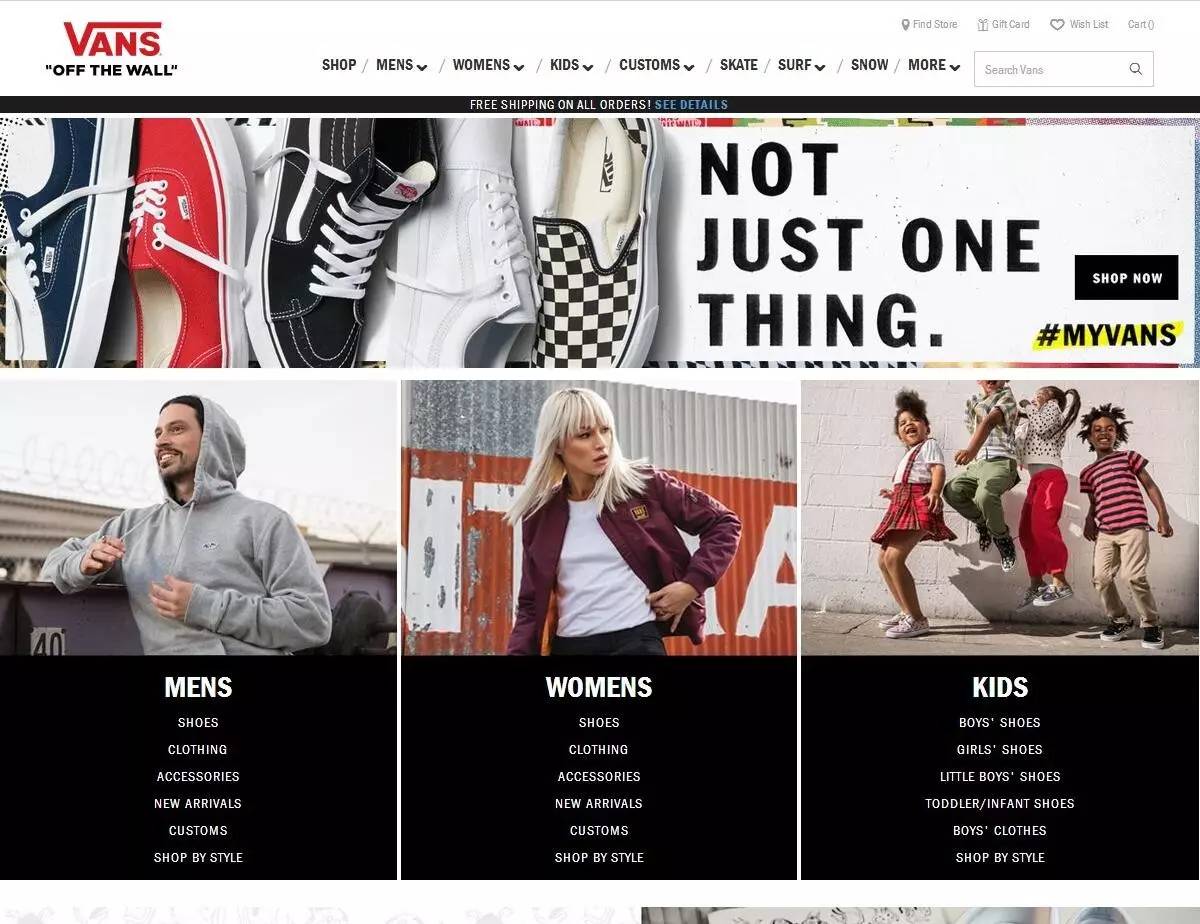
Task: Click the search magnifier icon
Action: [x=1135, y=69]
